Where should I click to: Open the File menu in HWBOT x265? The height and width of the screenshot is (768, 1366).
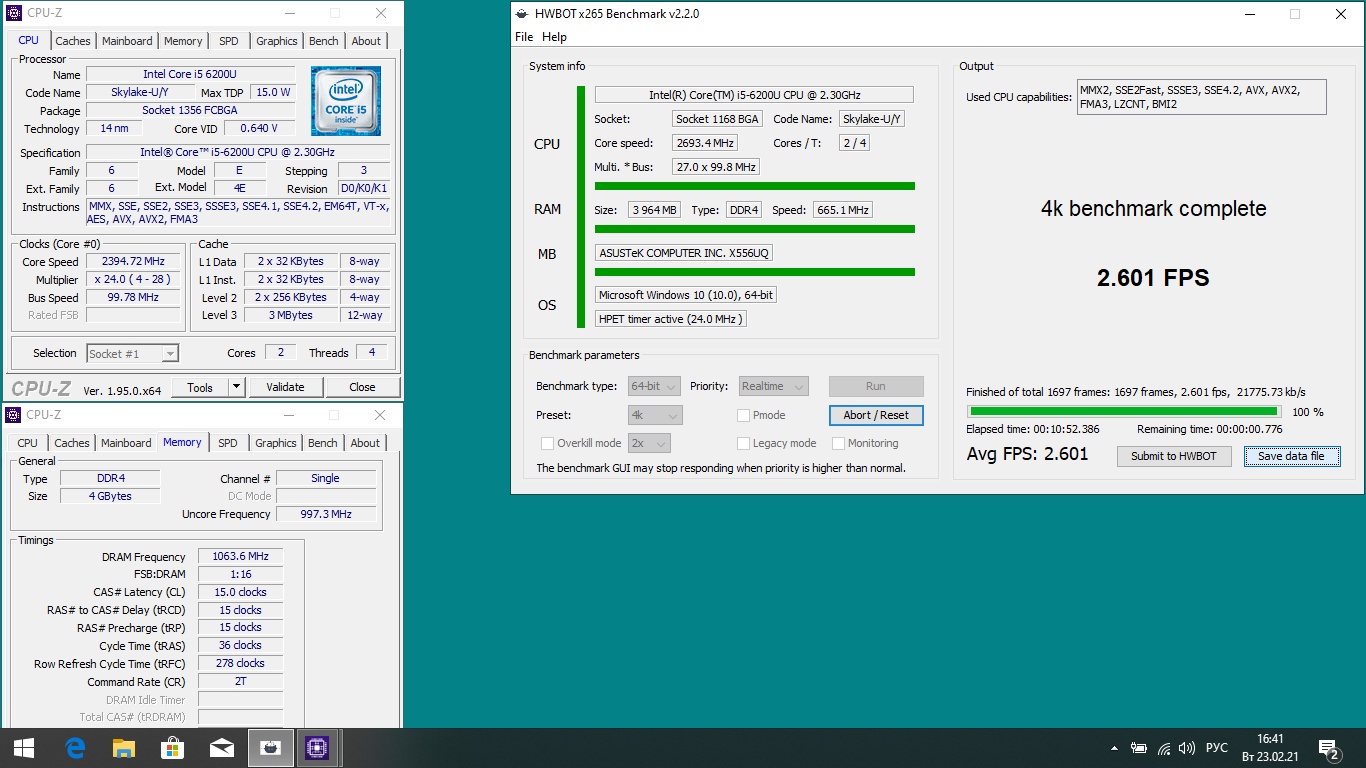tap(524, 37)
